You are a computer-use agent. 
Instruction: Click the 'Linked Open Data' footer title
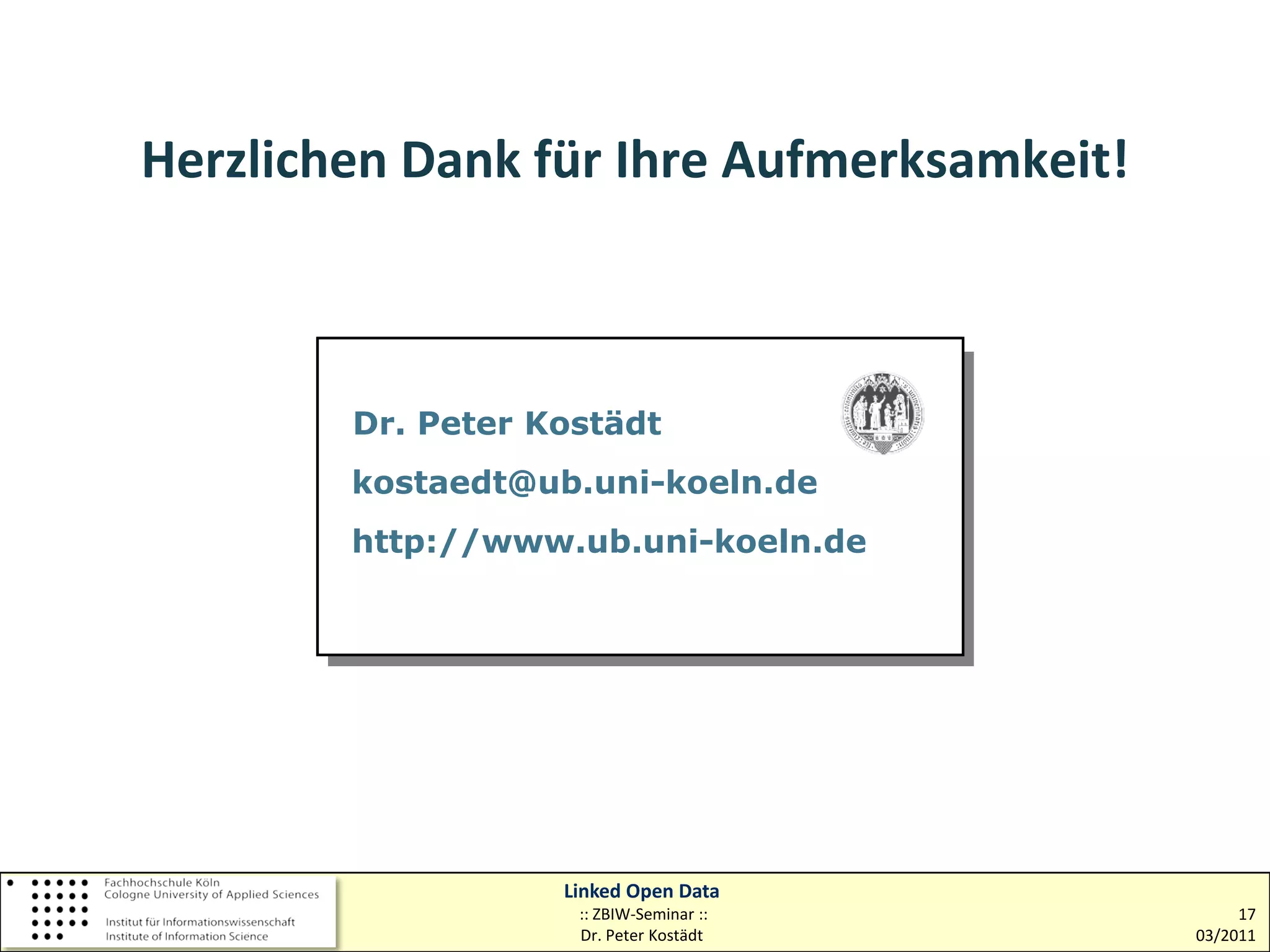641,891
